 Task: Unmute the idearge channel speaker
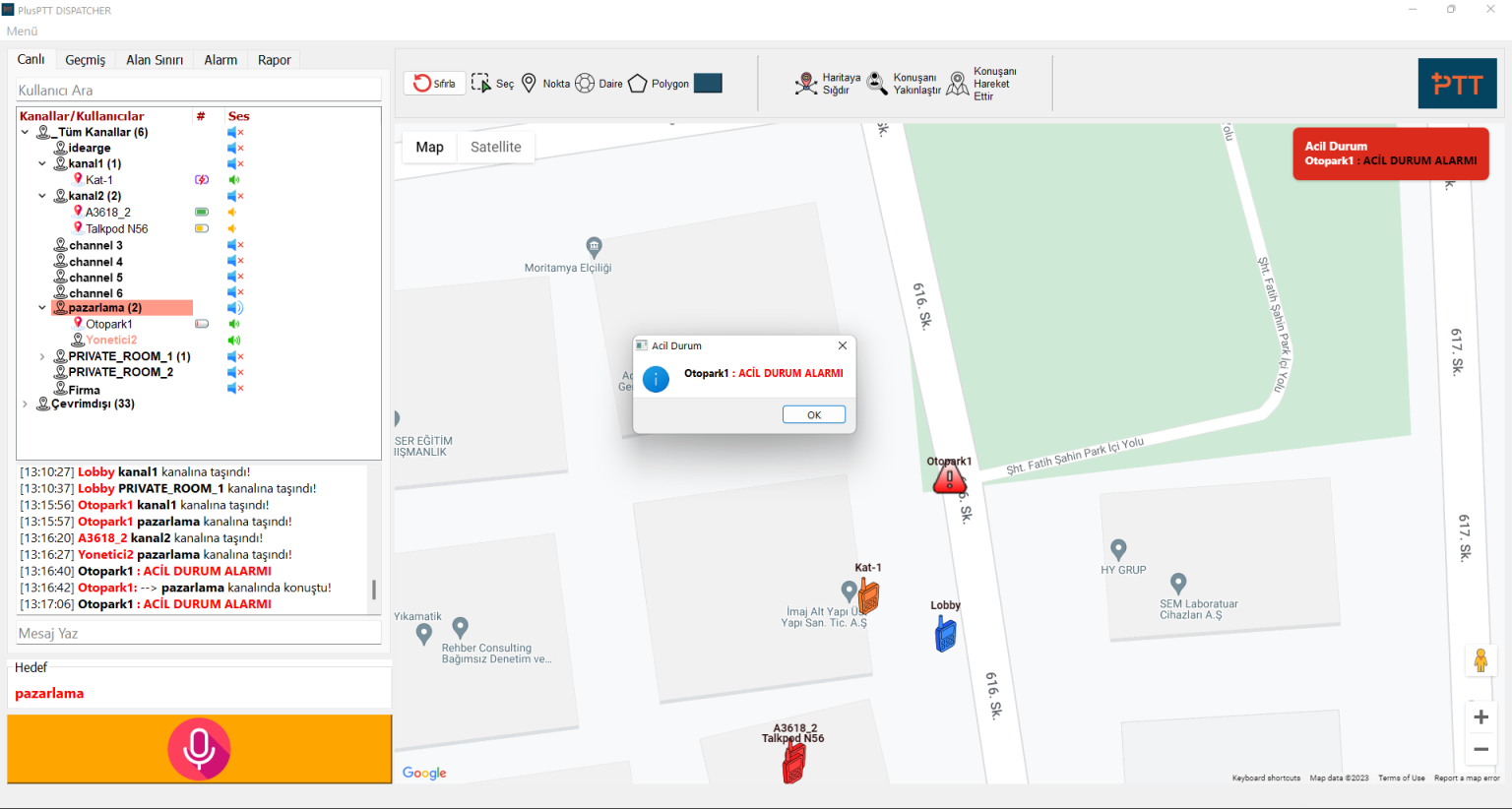235,148
